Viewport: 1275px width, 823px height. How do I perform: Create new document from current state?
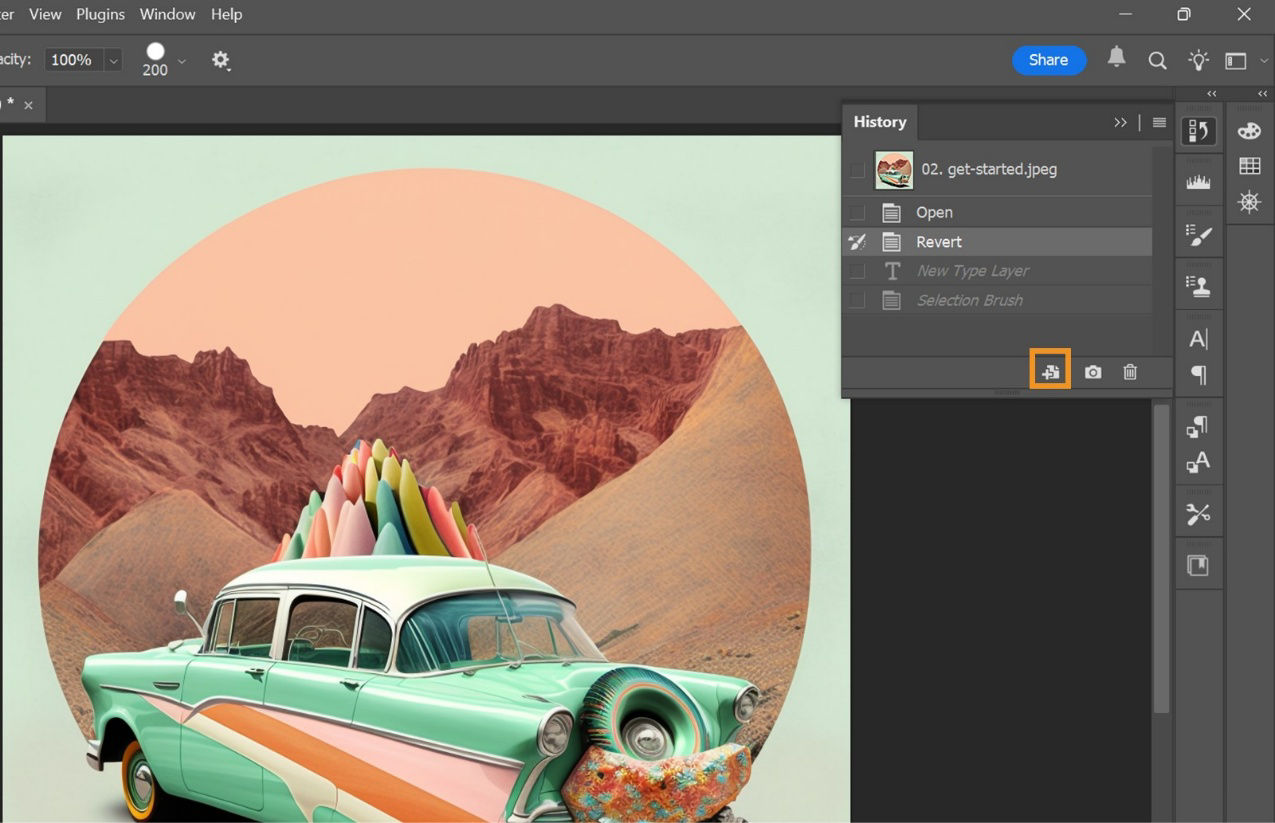[x=1050, y=371]
